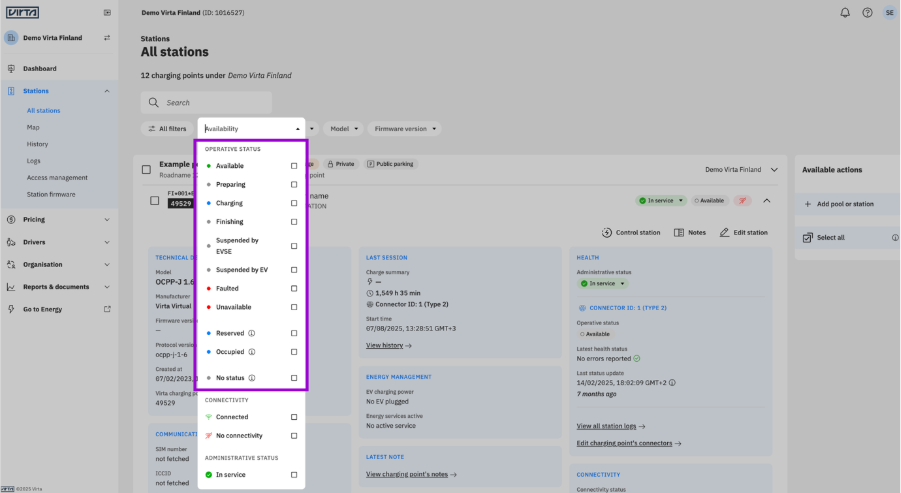Click the no-connectivity red badge on the station row

click(x=742, y=201)
